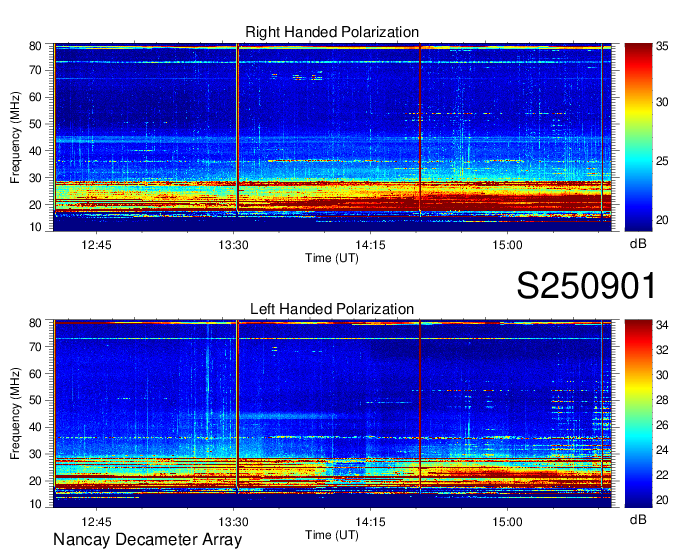
Task: Click the 10 MHz tick on Left Handed plot
Action: coord(35,504)
